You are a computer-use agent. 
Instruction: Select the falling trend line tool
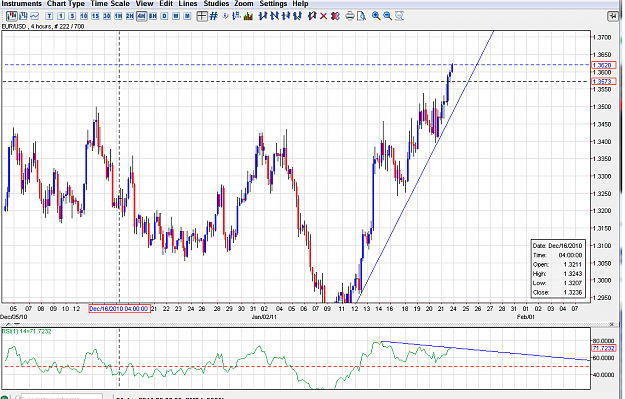(x=275, y=16)
